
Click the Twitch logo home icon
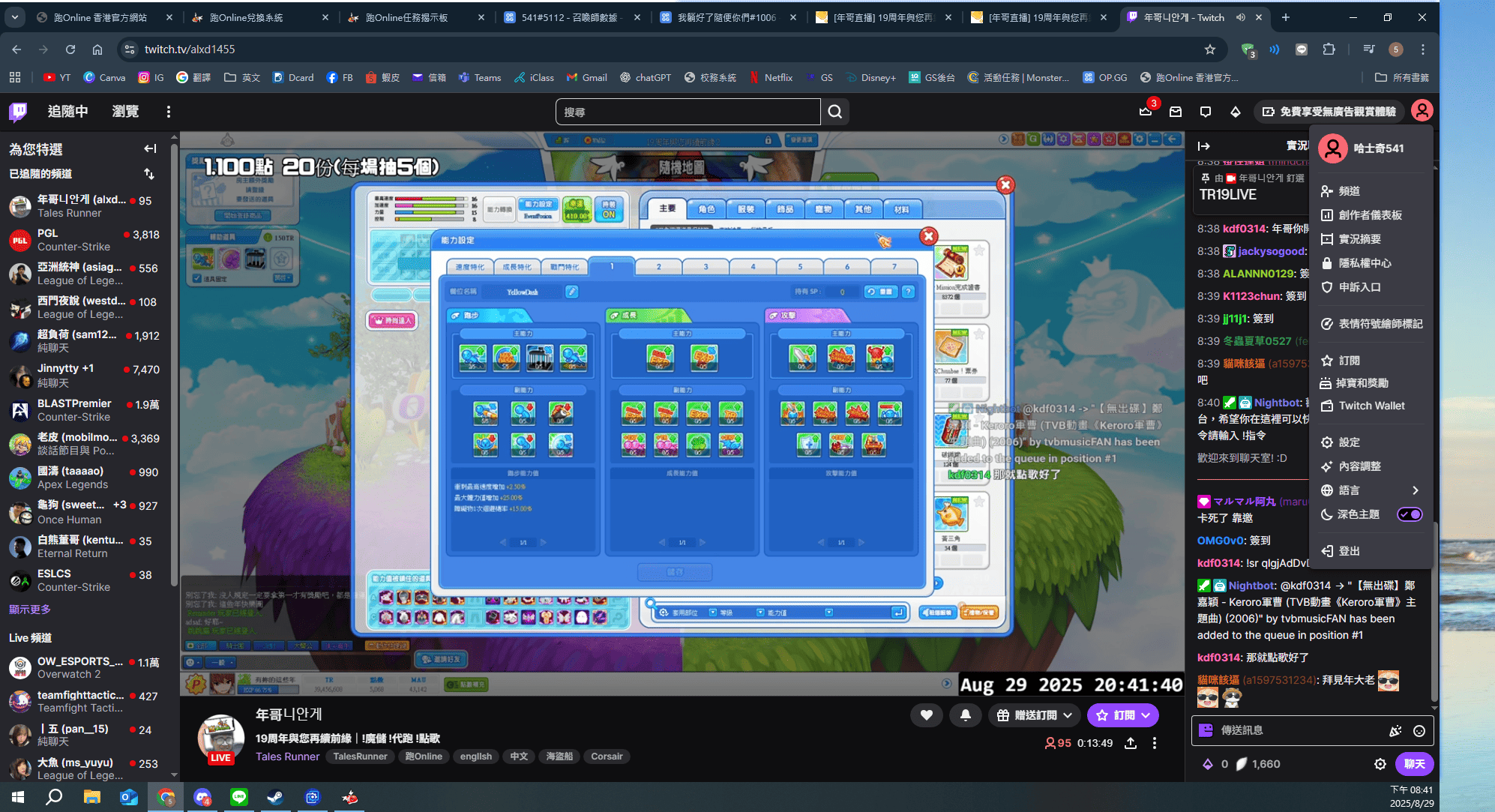tap(18, 112)
